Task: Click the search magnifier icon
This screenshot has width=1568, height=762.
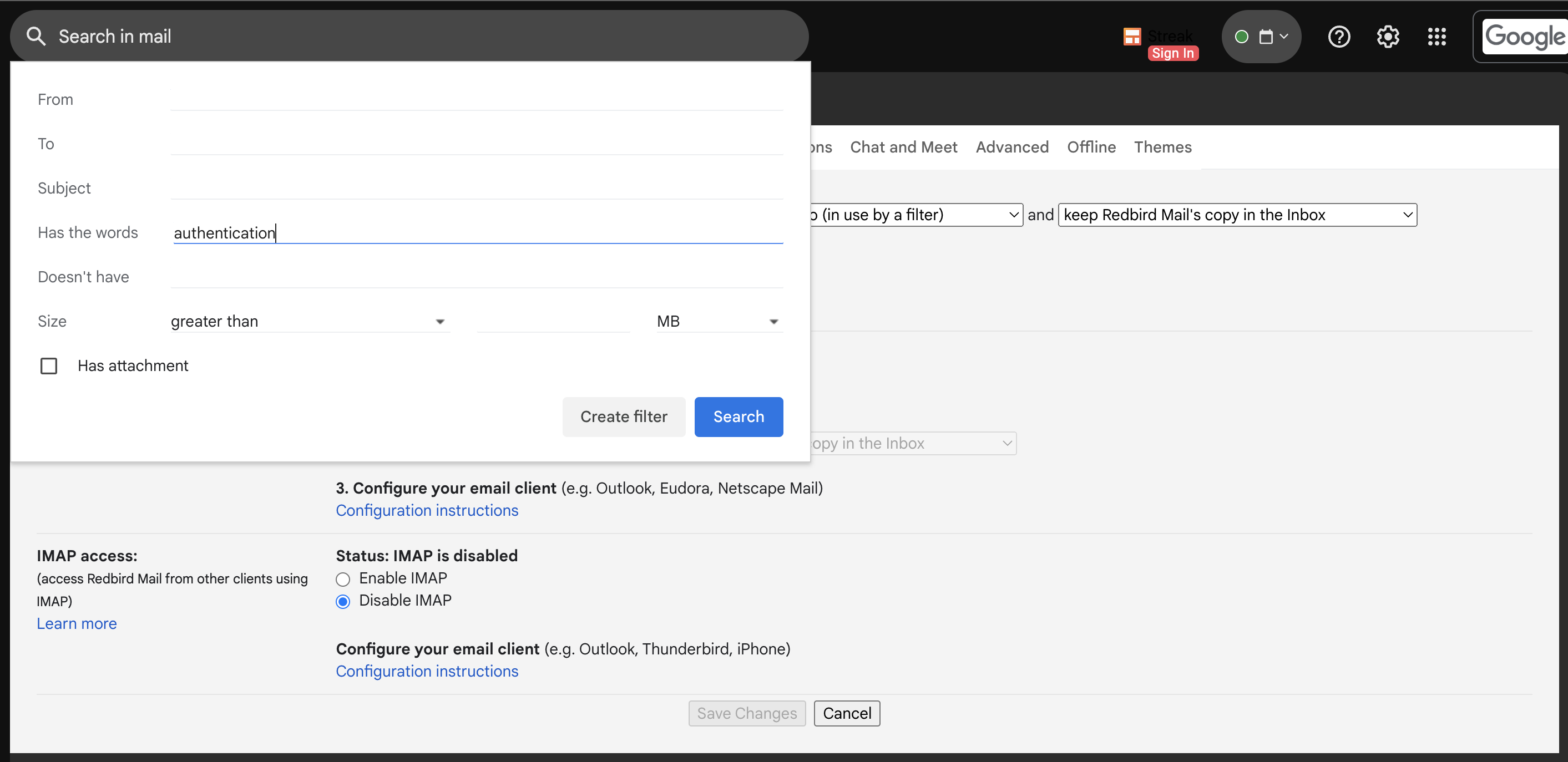Action: click(36, 37)
